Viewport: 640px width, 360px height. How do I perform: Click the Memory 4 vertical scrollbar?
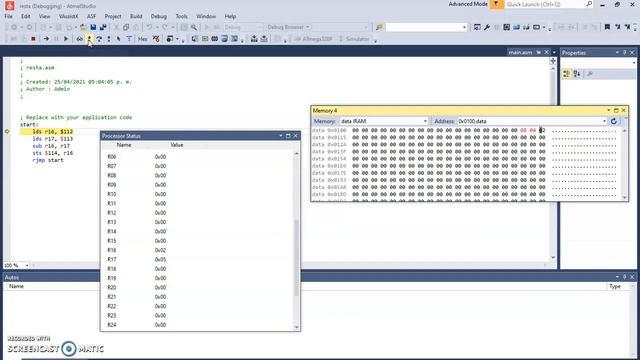[624, 163]
